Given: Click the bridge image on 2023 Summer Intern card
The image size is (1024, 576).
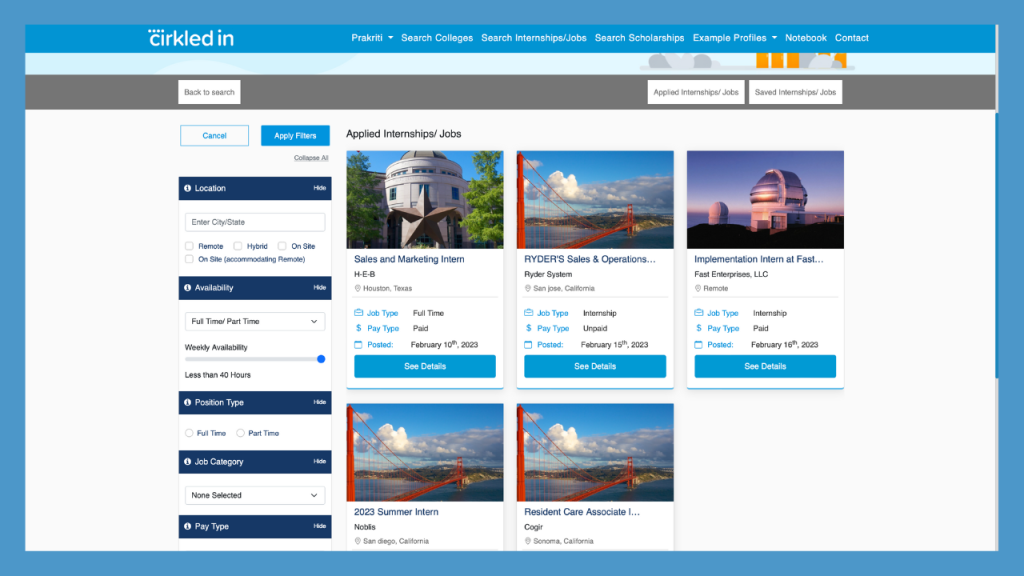Looking at the screenshot, I should pyautogui.click(x=425, y=453).
